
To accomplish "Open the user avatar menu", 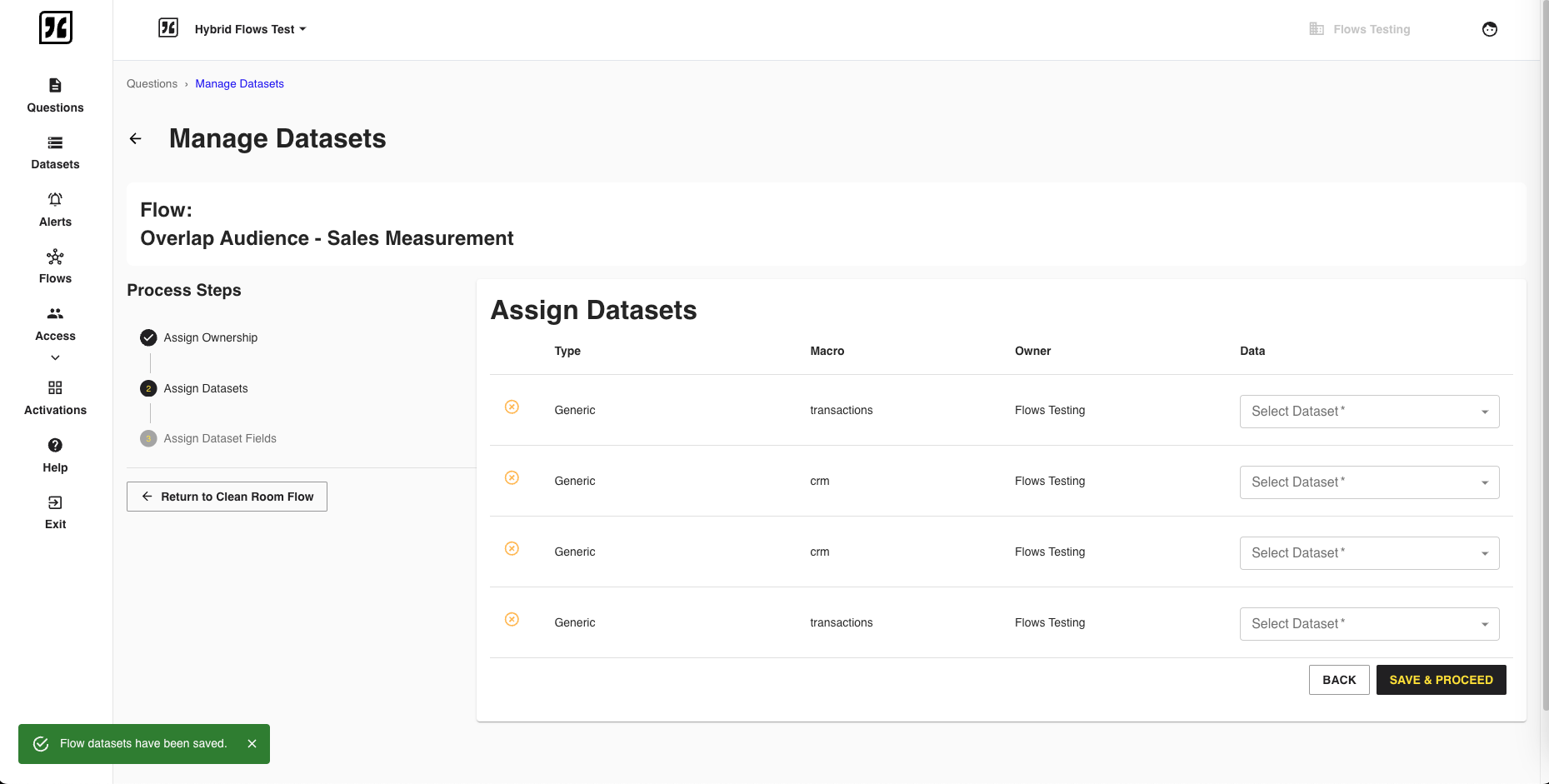I will (1490, 29).
